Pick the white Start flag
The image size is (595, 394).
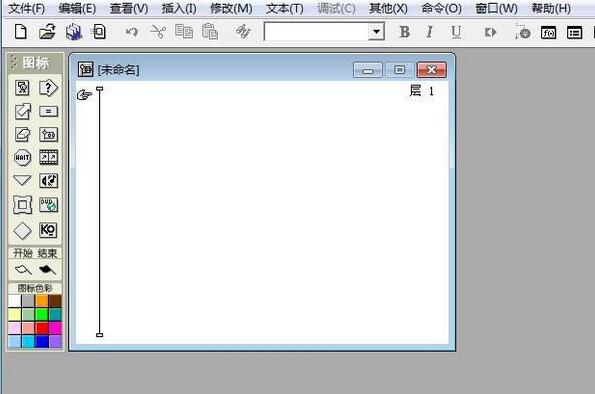coord(23,270)
